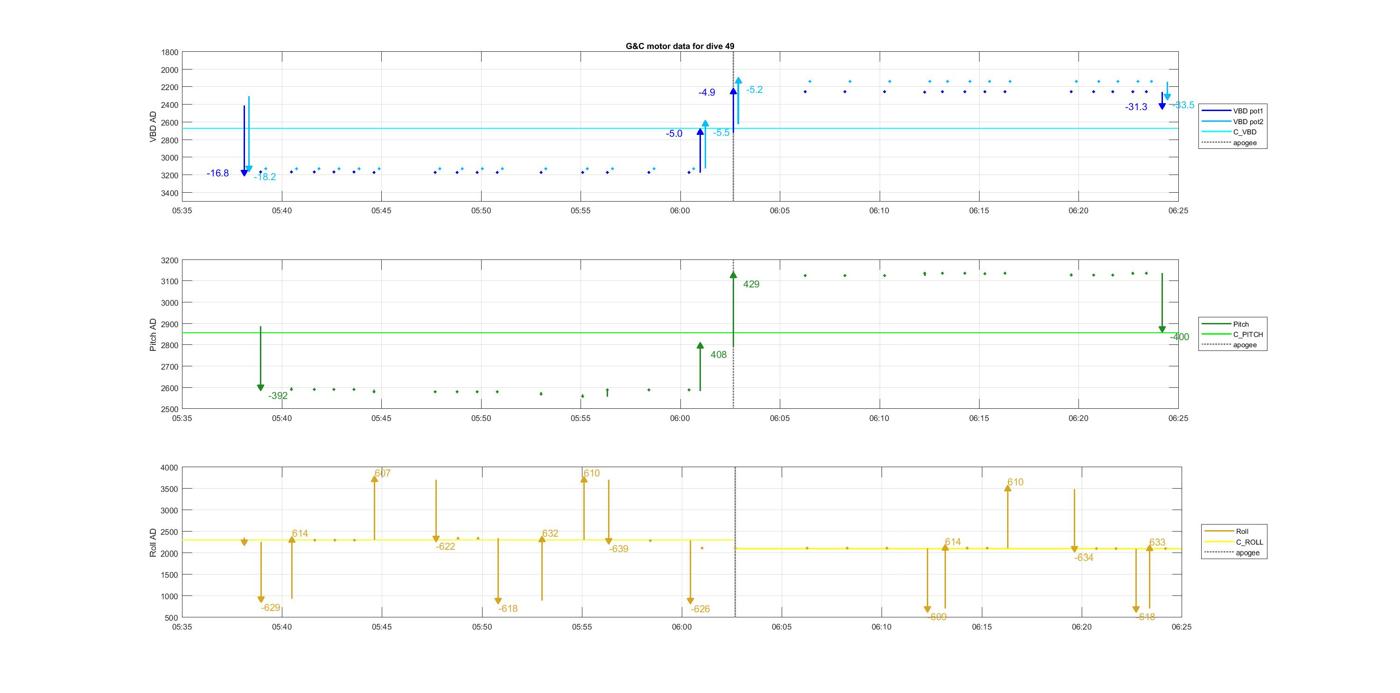Click the "4000" y-axis tick on Roll plot

170,468
